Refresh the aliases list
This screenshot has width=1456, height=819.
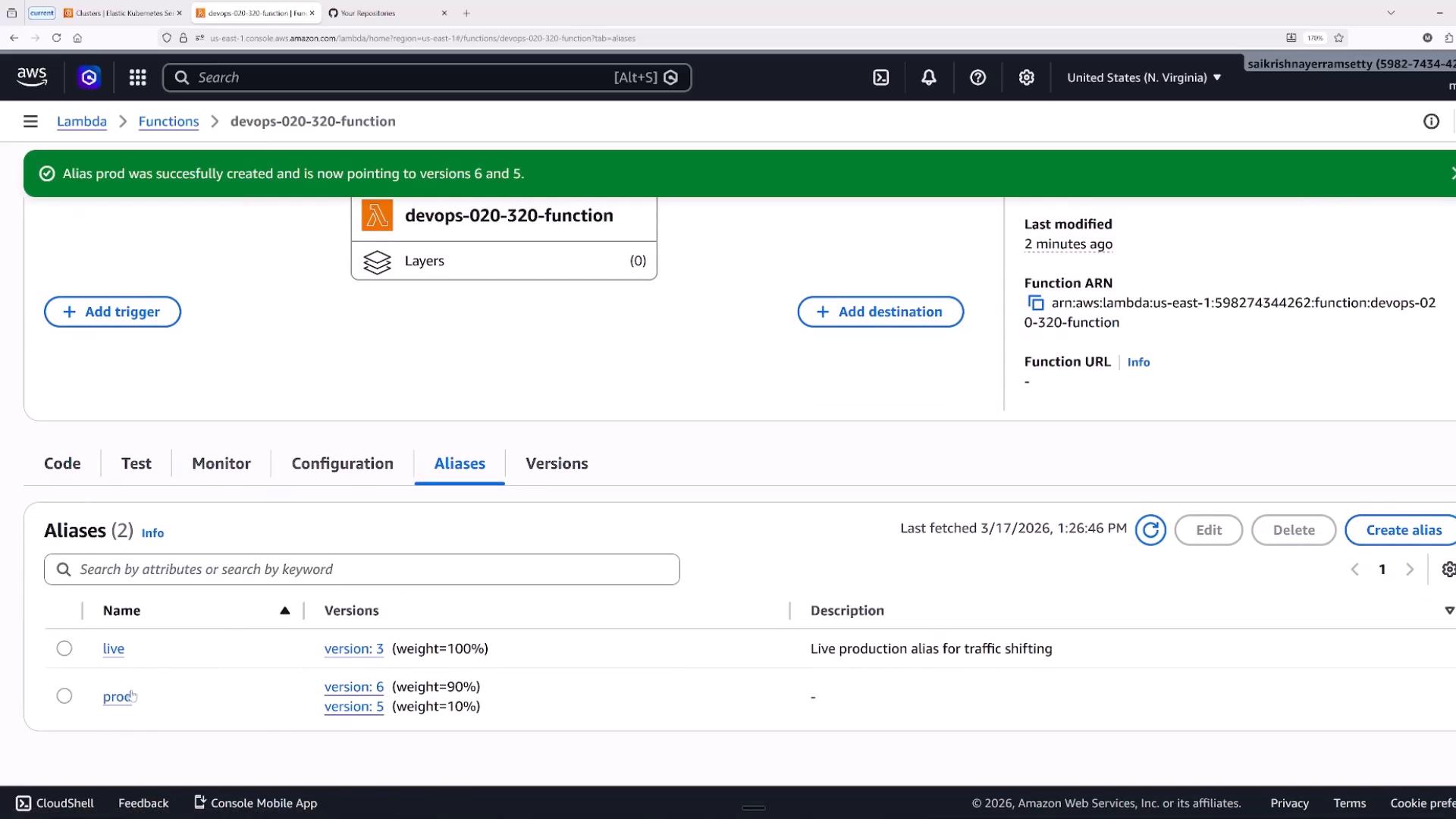click(1150, 530)
